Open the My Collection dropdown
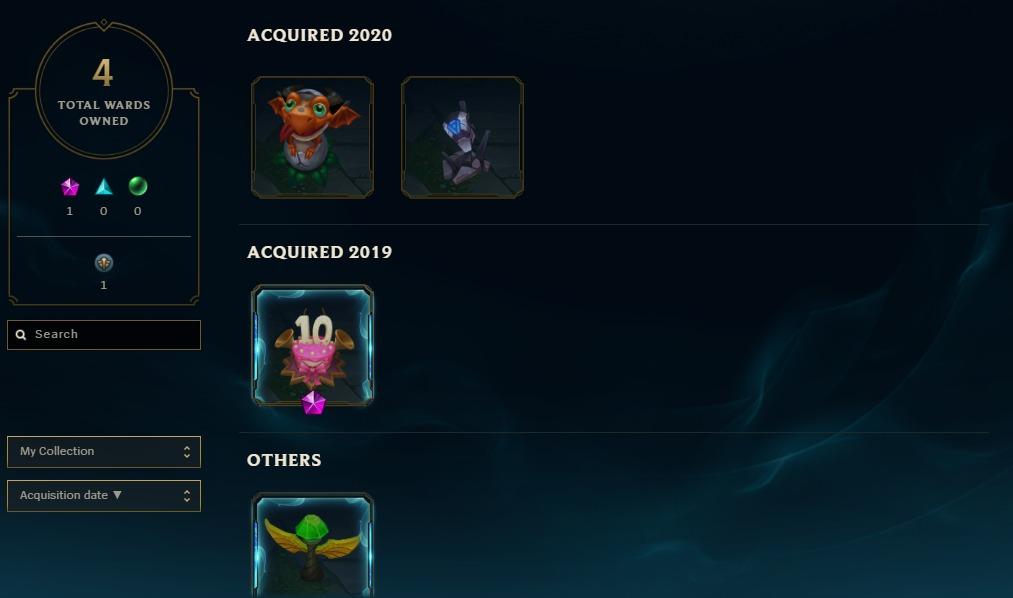1013x598 pixels. coord(104,451)
